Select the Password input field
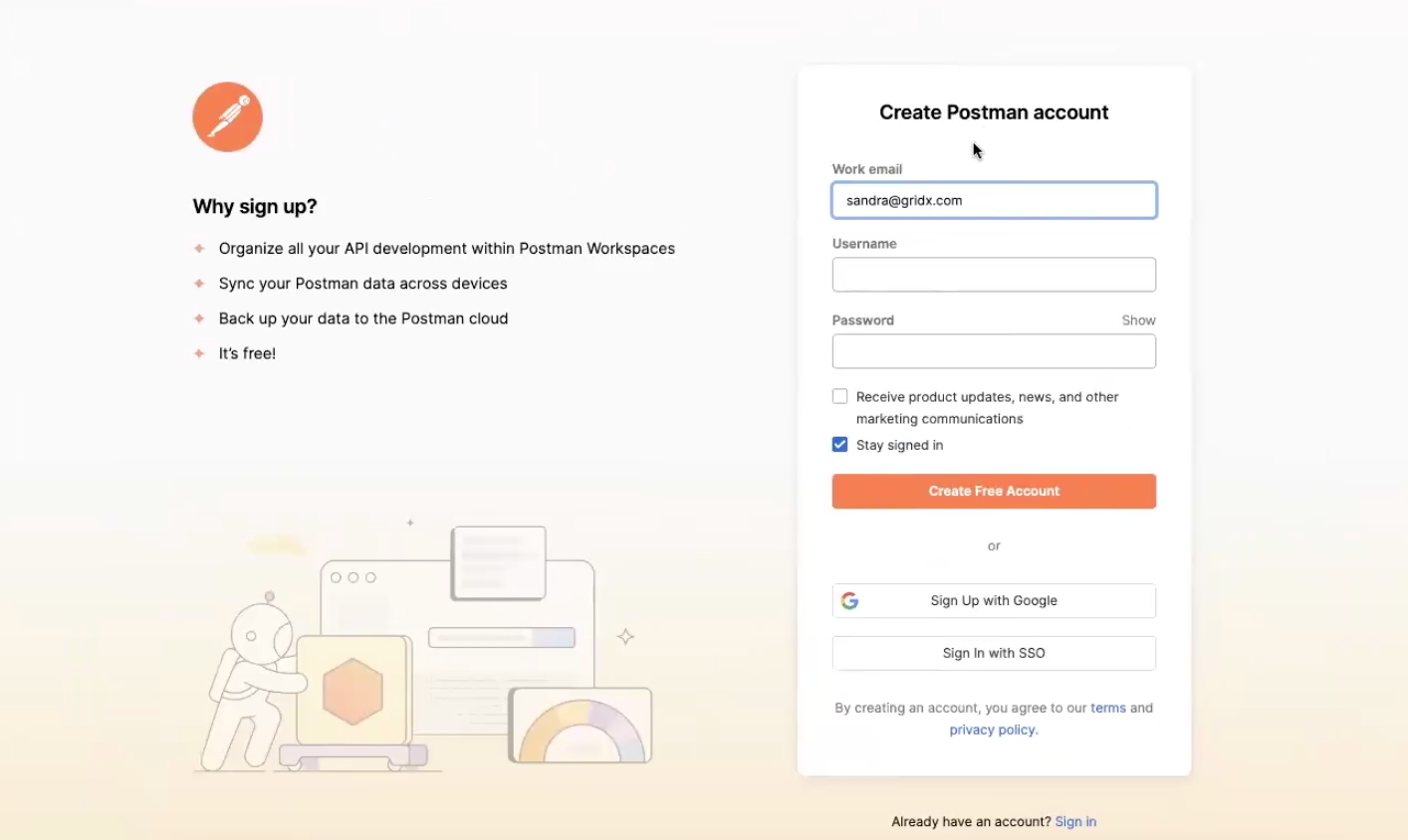1408x840 pixels. tap(994, 351)
